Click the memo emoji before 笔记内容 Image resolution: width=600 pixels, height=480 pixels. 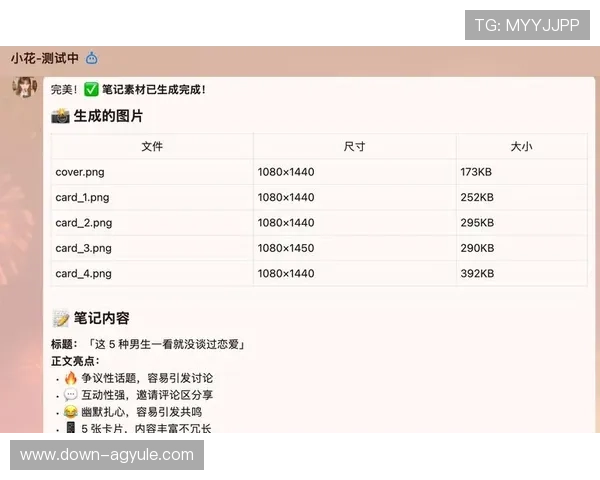[60, 318]
